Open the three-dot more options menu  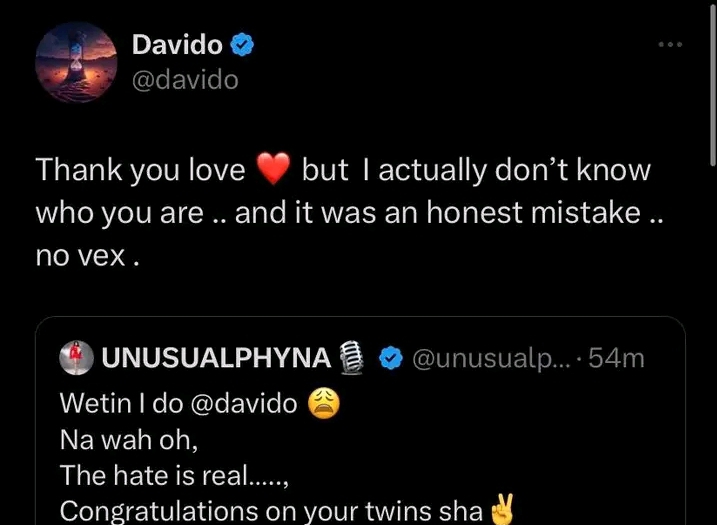click(669, 45)
